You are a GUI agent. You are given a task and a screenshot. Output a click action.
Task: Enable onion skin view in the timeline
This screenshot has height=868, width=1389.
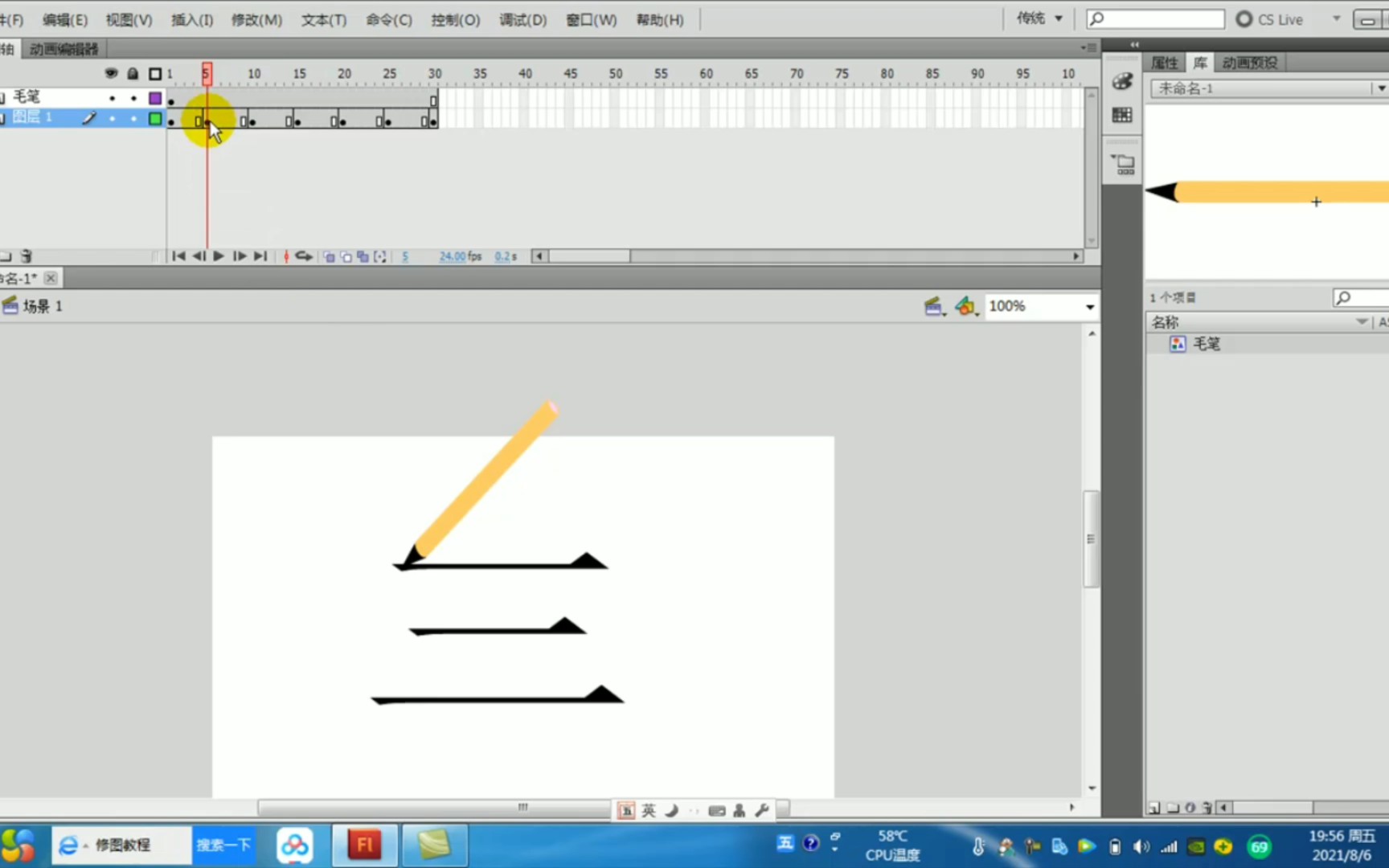pos(329,256)
